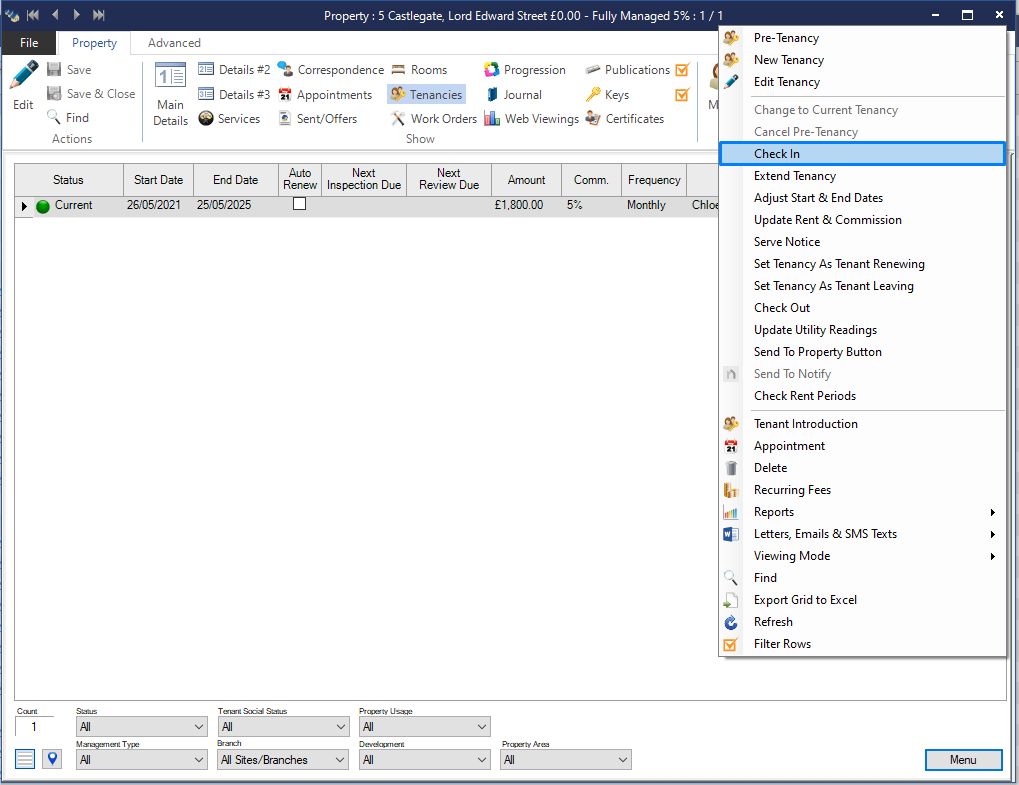Switch to list view icon
The height and width of the screenshot is (785, 1019).
click(25, 759)
